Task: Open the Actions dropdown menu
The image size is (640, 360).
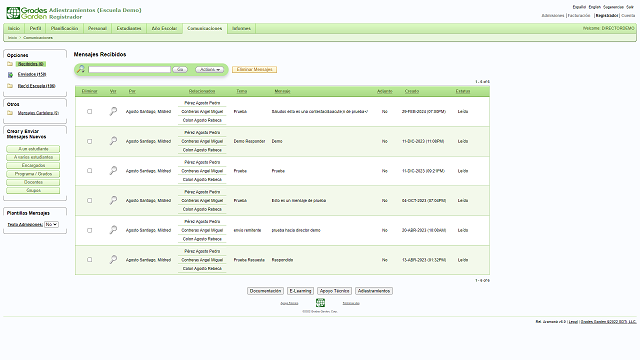Action: click(x=209, y=69)
